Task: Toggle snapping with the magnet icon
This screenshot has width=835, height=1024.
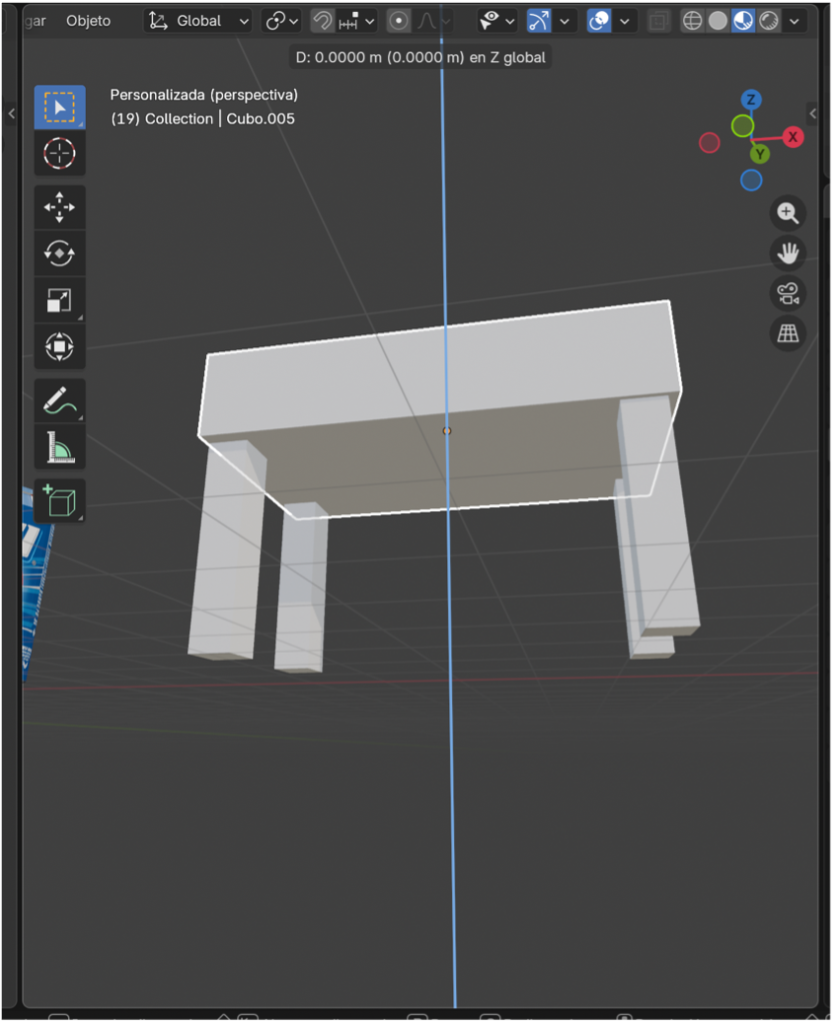Action: click(323, 20)
